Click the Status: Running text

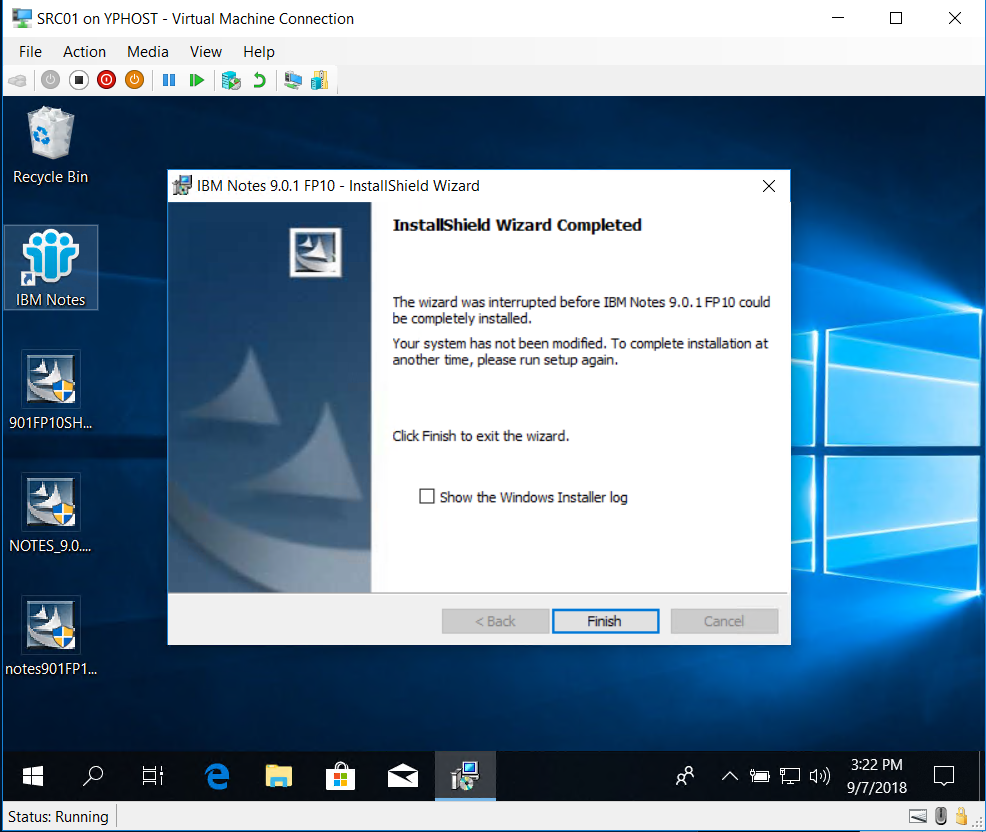pyautogui.click(x=58, y=816)
